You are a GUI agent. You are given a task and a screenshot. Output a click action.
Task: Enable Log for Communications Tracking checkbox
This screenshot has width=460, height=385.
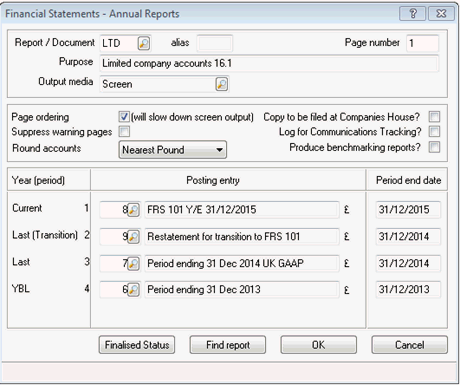434,131
